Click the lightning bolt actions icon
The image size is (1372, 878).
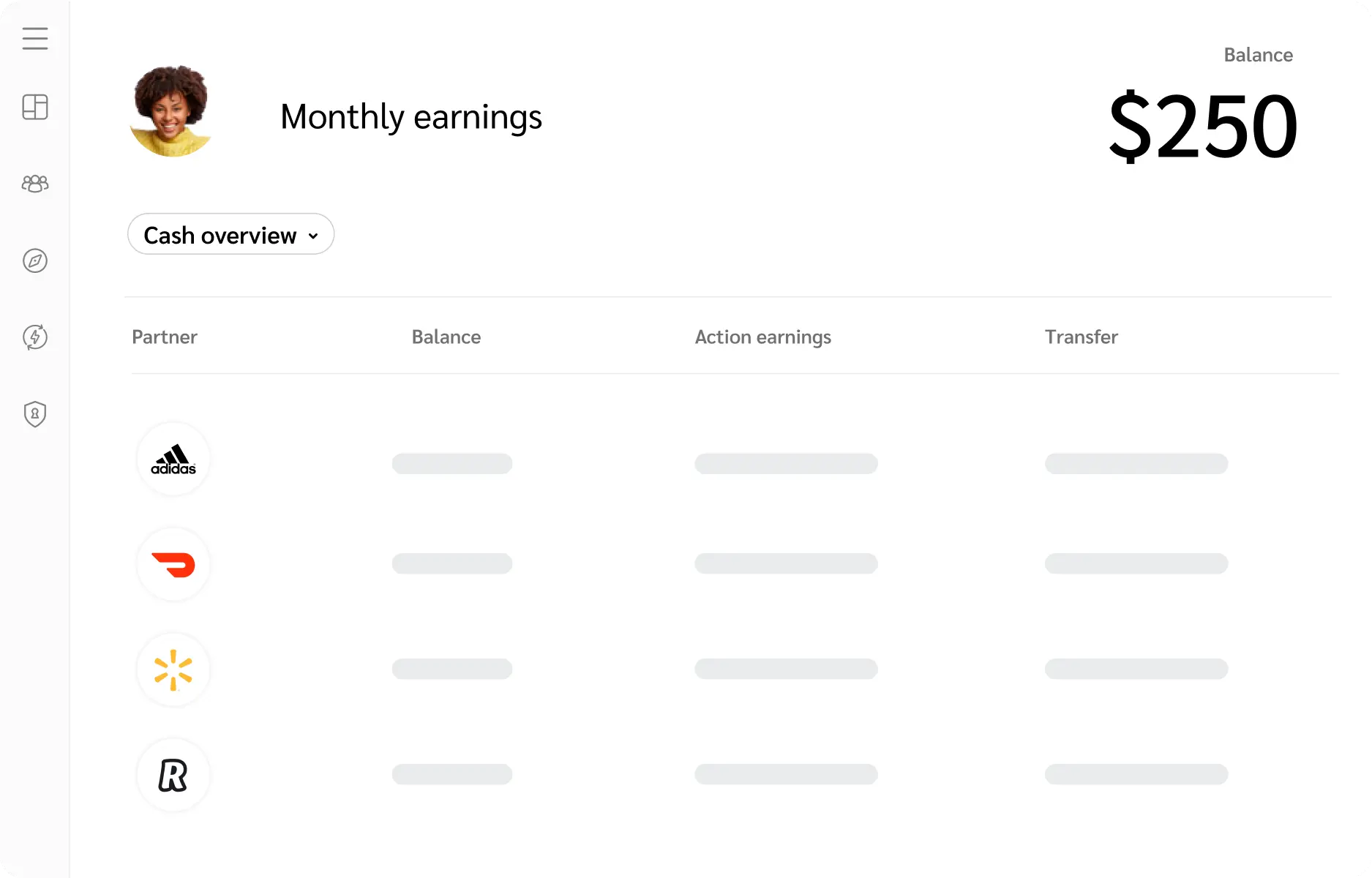coord(35,337)
